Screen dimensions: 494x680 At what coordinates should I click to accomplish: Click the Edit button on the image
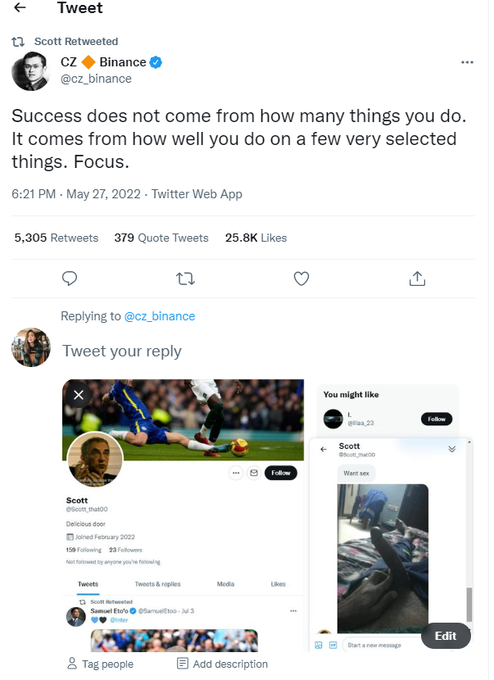click(x=445, y=636)
